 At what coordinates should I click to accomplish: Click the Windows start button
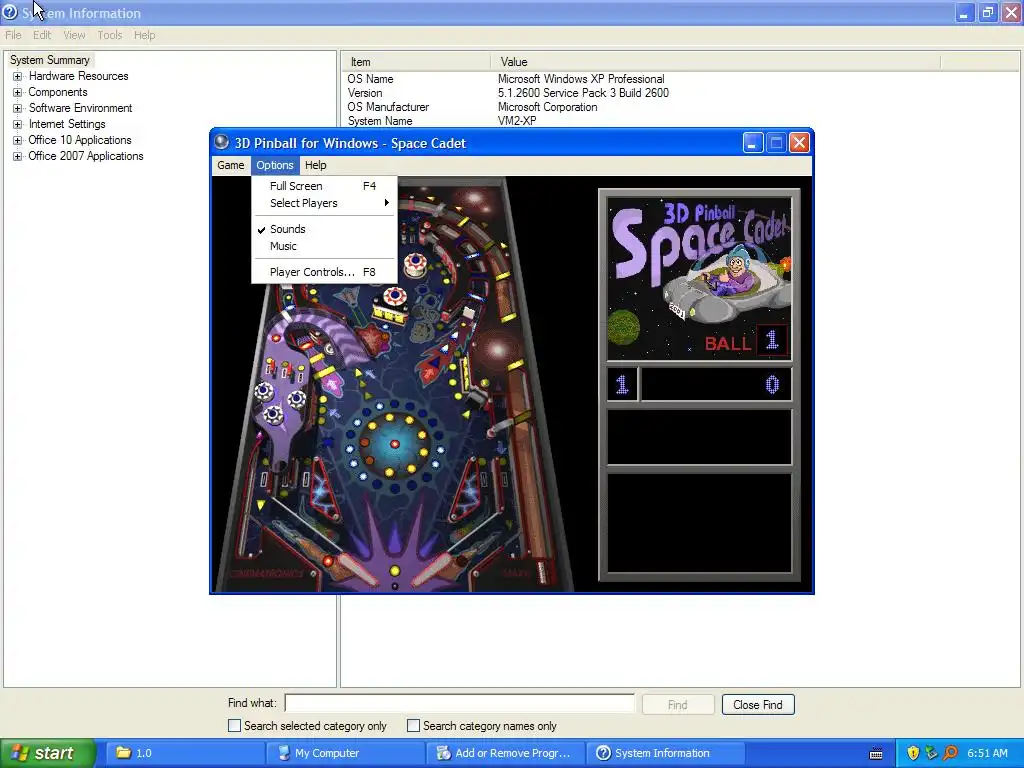pos(48,753)
